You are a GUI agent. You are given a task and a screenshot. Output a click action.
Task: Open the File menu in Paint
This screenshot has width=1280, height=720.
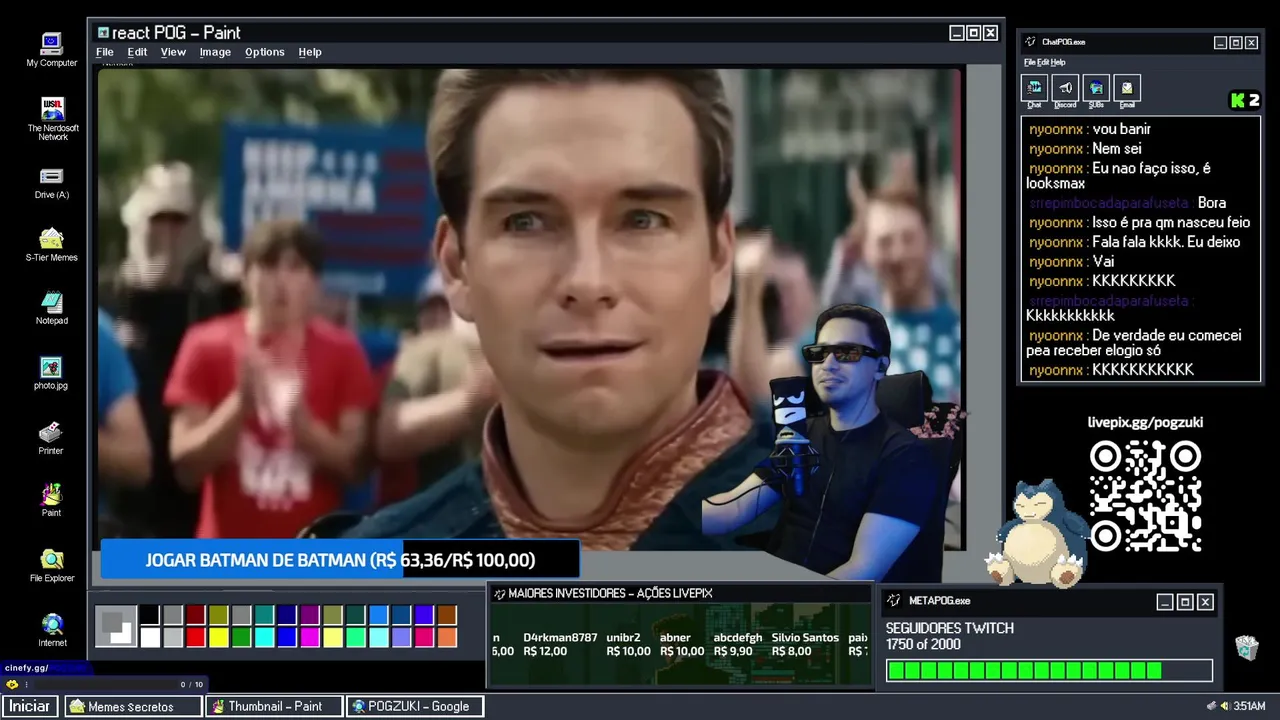click(104, 52)
